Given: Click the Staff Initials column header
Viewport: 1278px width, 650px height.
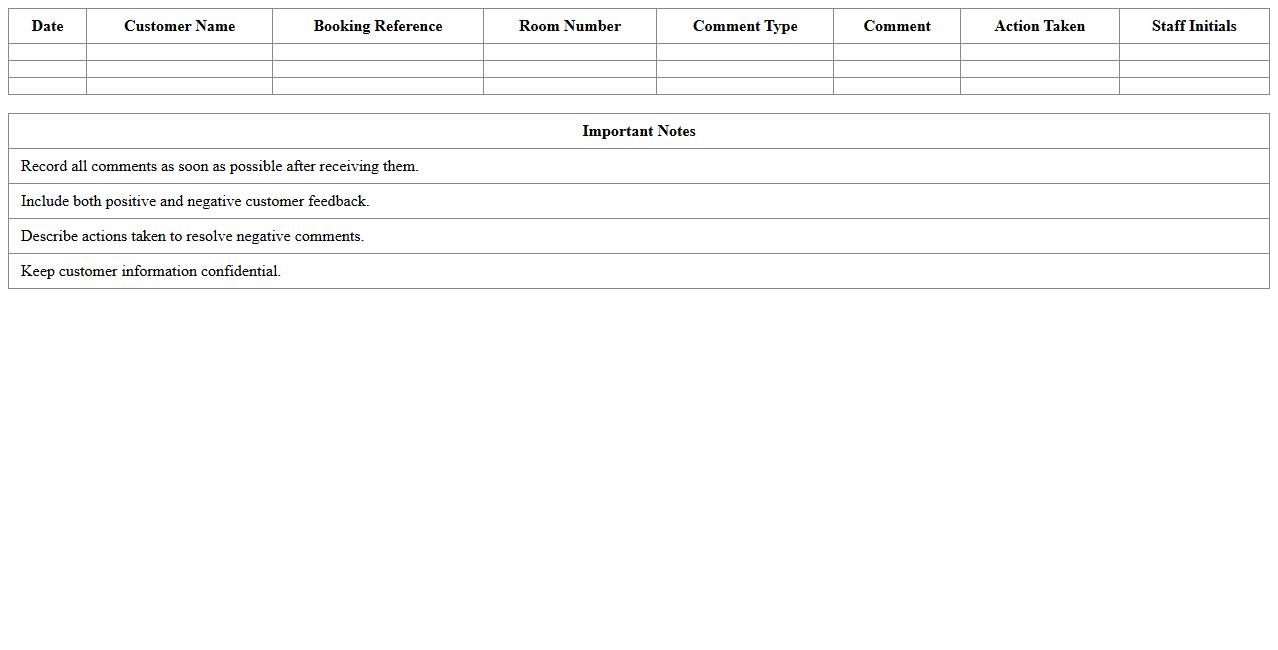Looking at the screenshot, I should coord(1193,26).
